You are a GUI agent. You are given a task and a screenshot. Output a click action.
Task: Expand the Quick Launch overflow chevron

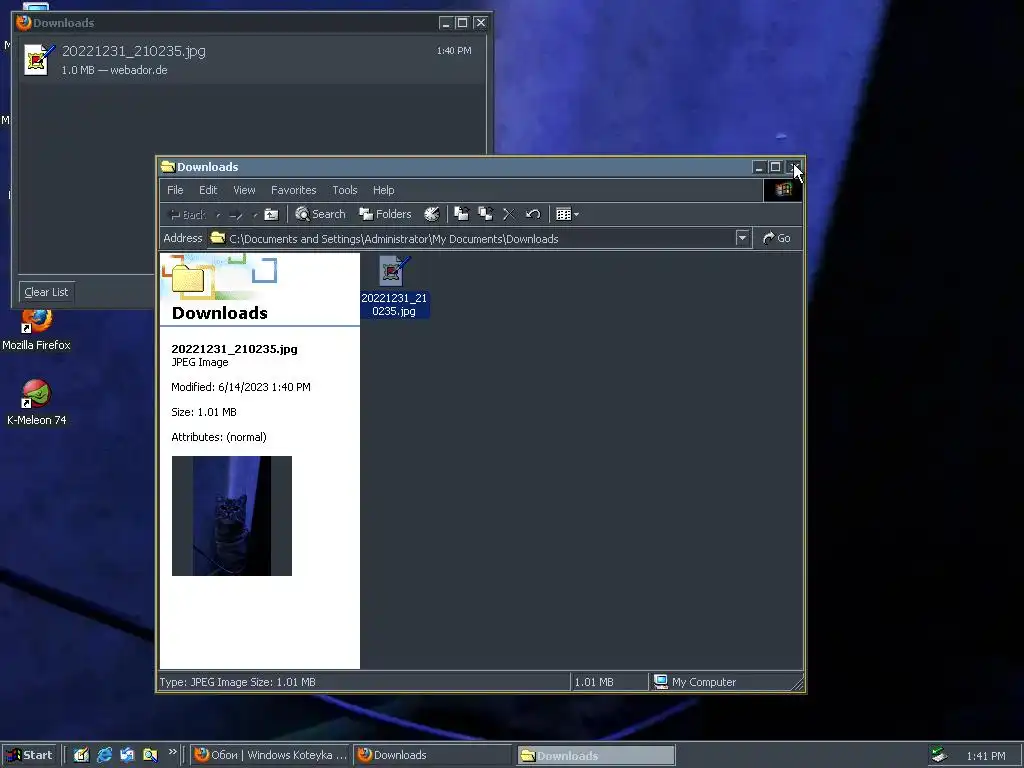pyautogui.click(x=172, y=752)
